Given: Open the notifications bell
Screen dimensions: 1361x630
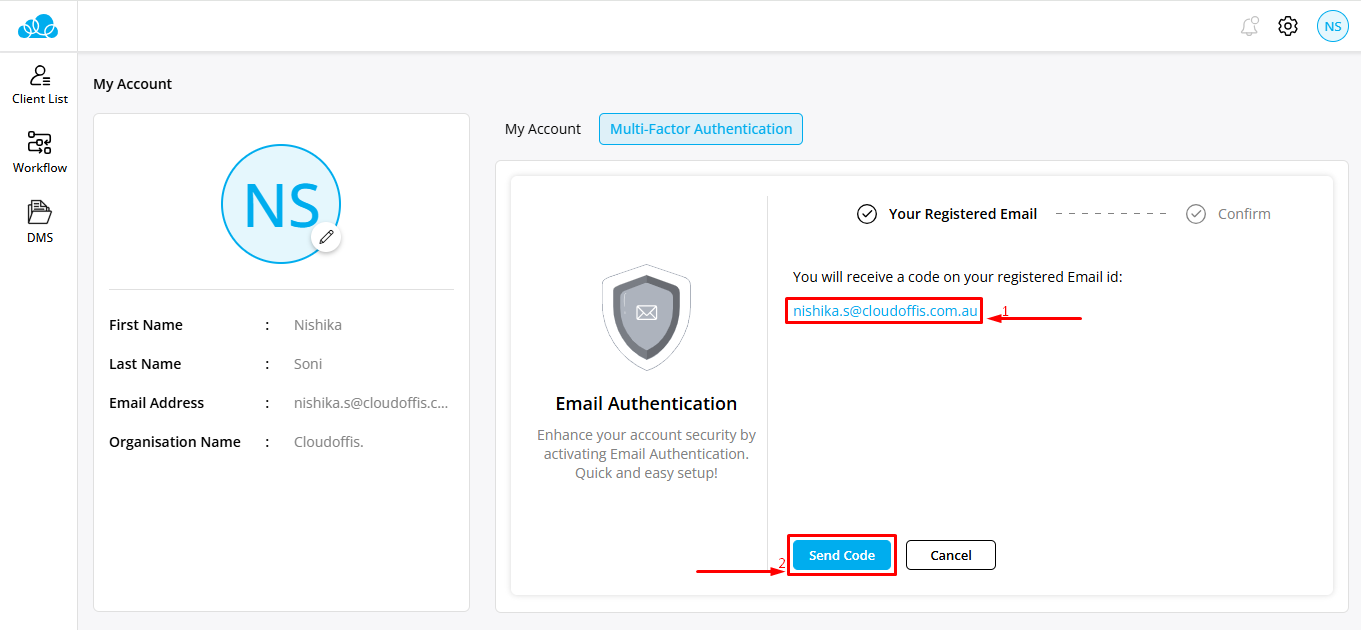Looking at the screenshot, I should point(1249,27).
